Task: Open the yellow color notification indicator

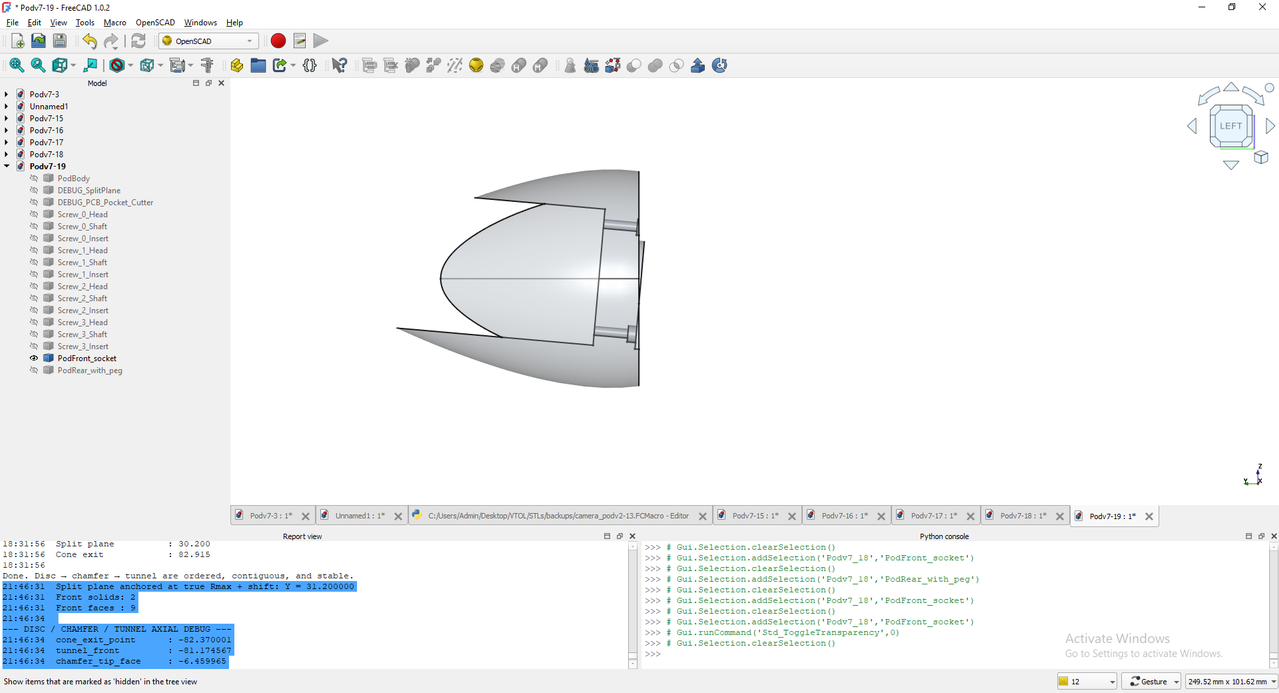Action: pyautogui.click(x=1086, y=681)
